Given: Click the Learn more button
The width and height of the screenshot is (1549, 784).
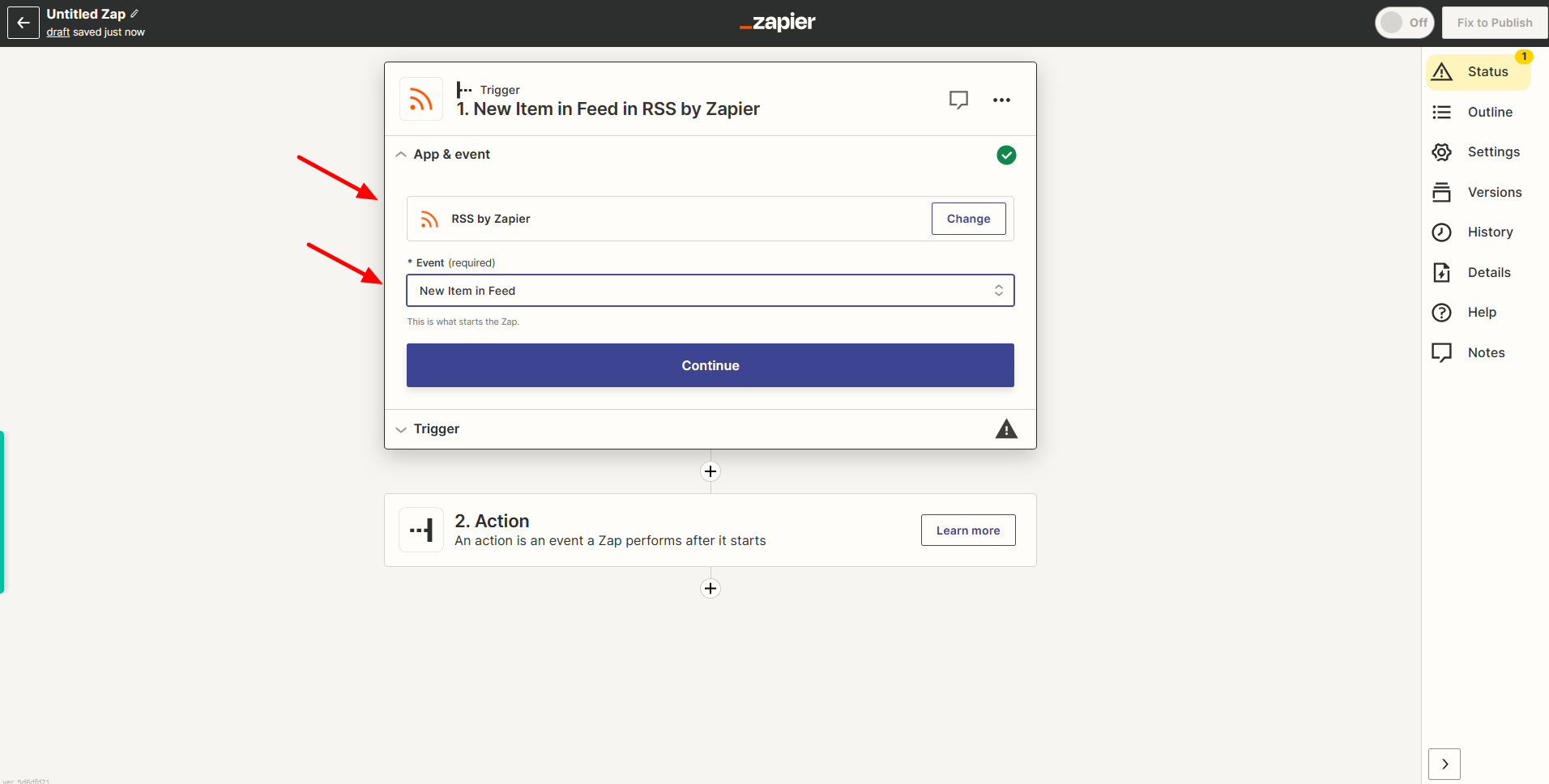Looking at the screenshot, I should (968, 530).
